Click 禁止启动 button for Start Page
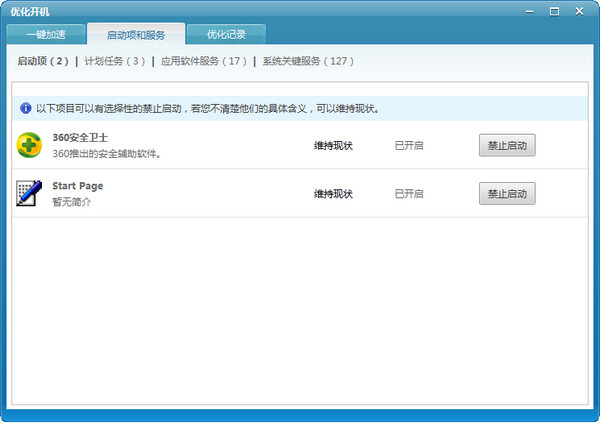Screen dimensions: 600x423 [x=507, y=194]
